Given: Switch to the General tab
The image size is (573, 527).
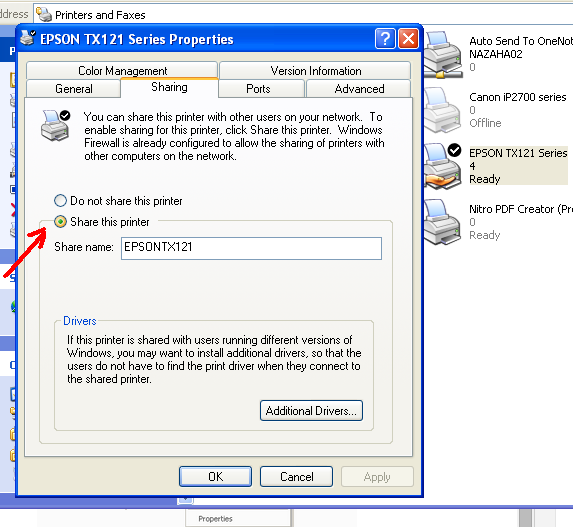Looking at the screenshot, I should coord(73,89).
